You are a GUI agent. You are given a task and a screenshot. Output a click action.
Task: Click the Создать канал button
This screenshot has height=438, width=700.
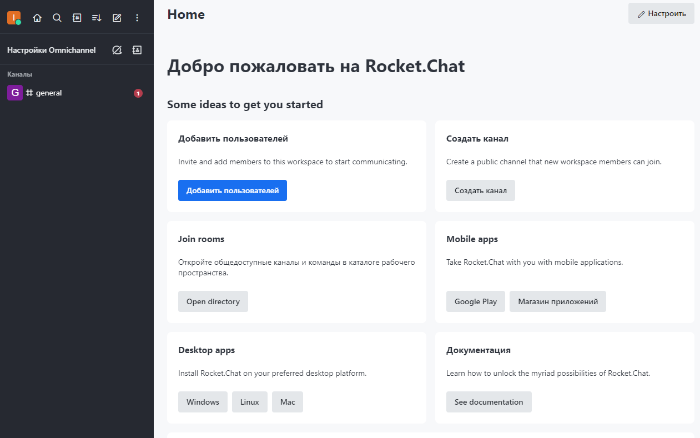[480, 191]
